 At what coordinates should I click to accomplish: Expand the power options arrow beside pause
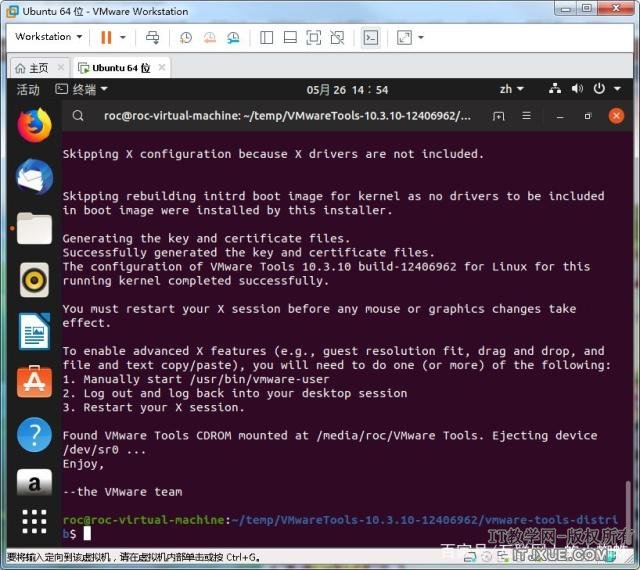point(123,37)
